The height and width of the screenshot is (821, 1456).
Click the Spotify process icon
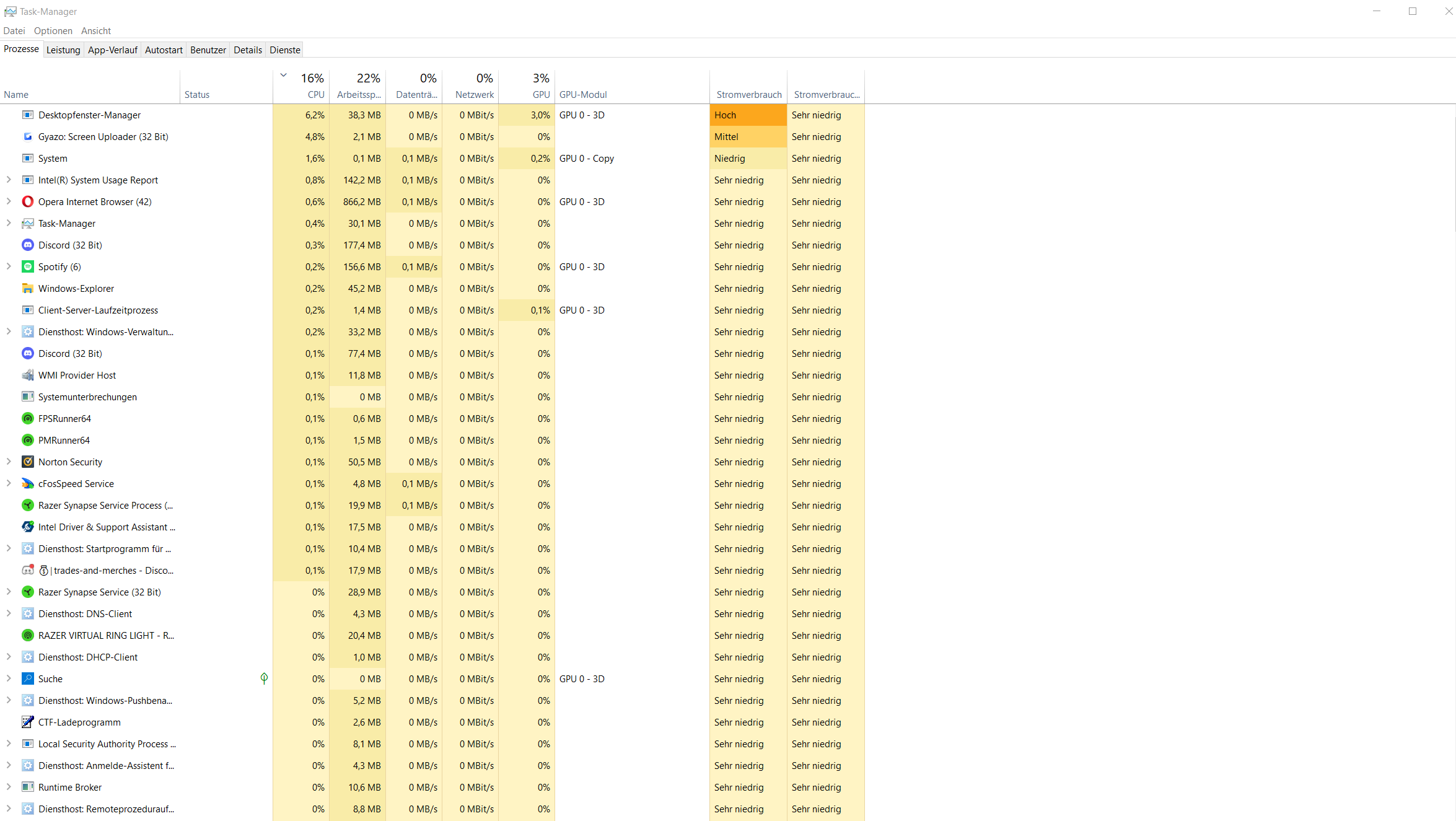coord(28,267)
